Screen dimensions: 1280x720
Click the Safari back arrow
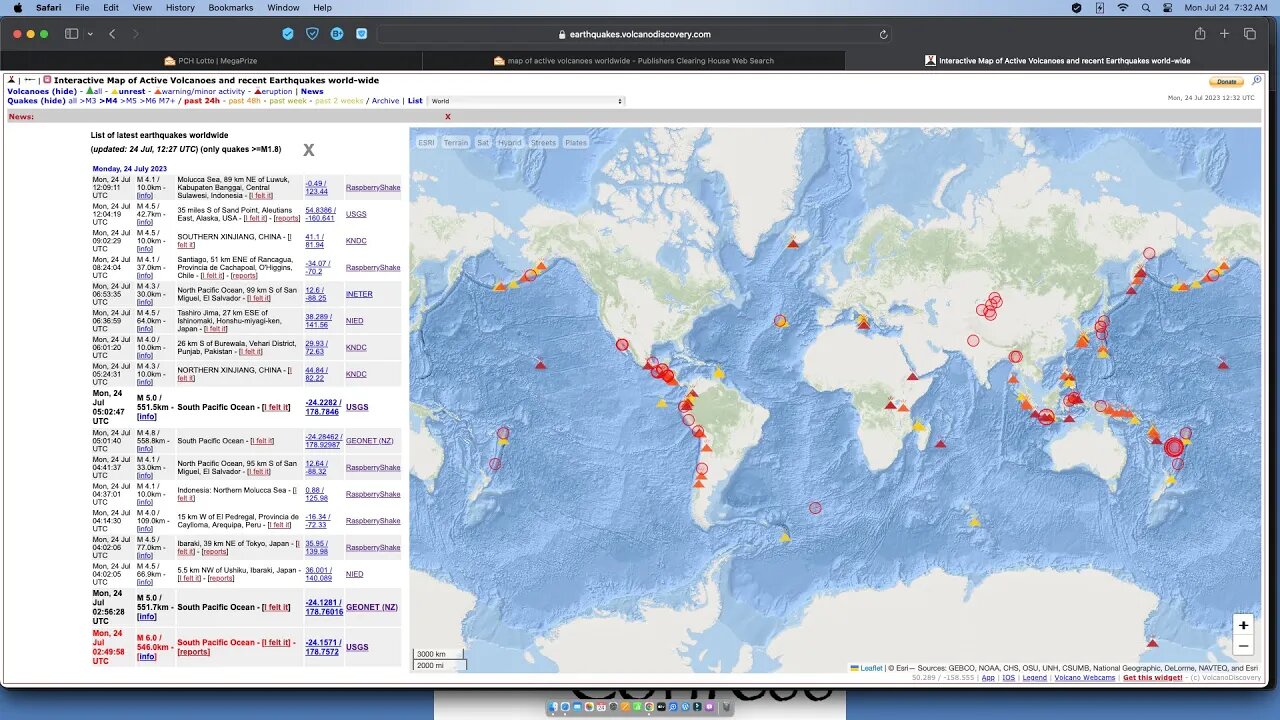(112, 34)
